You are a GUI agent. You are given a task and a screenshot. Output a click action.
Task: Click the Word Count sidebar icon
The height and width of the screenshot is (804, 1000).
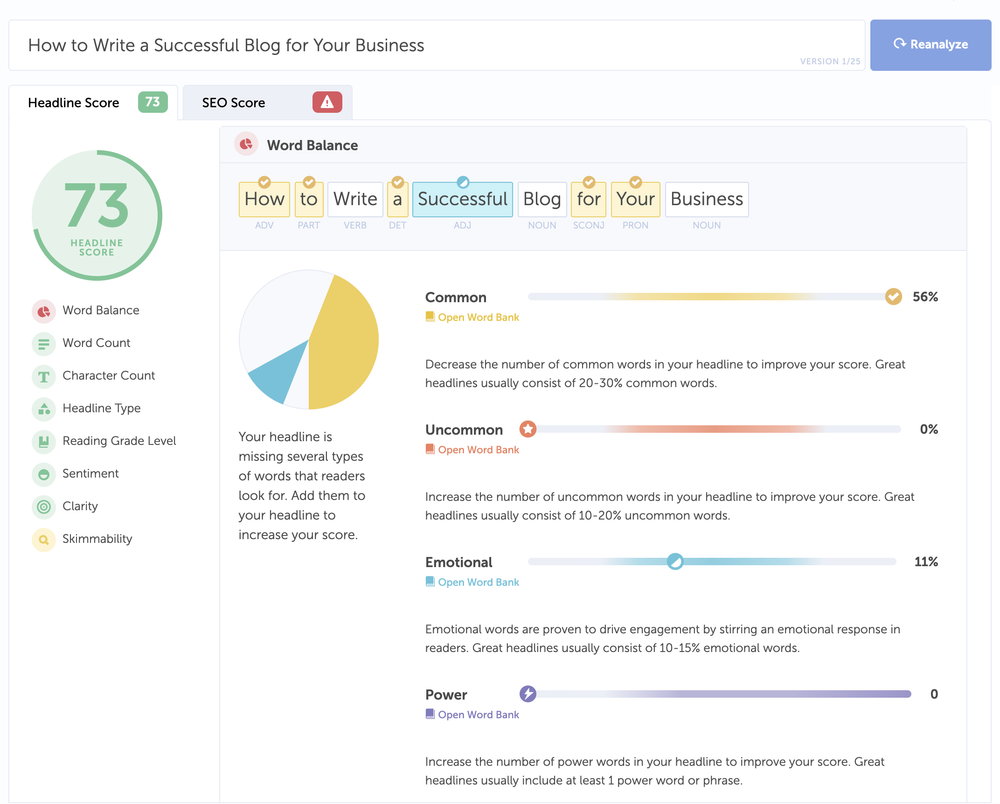click(43, 344)
